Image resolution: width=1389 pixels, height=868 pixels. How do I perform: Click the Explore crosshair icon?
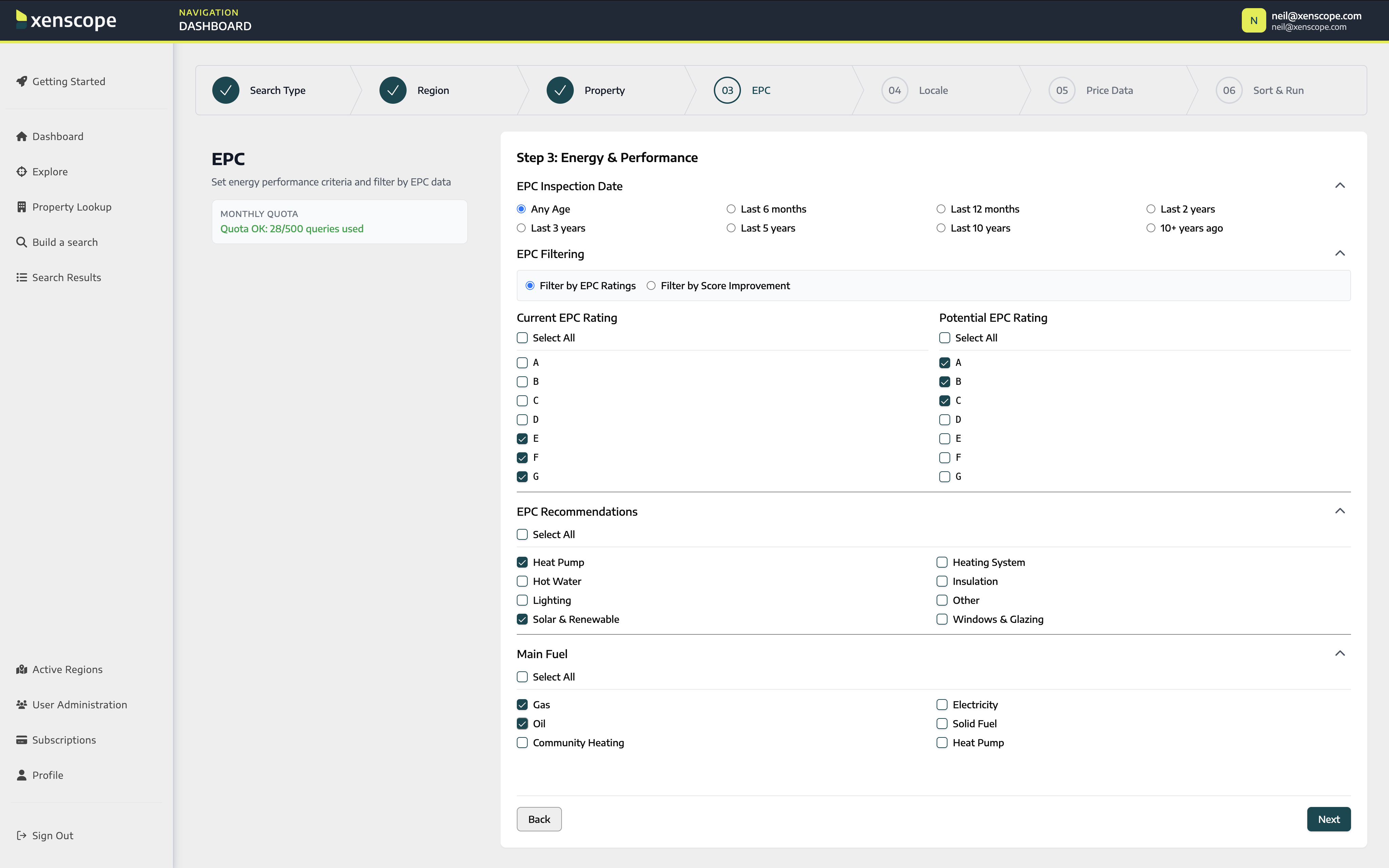[22, 172]
